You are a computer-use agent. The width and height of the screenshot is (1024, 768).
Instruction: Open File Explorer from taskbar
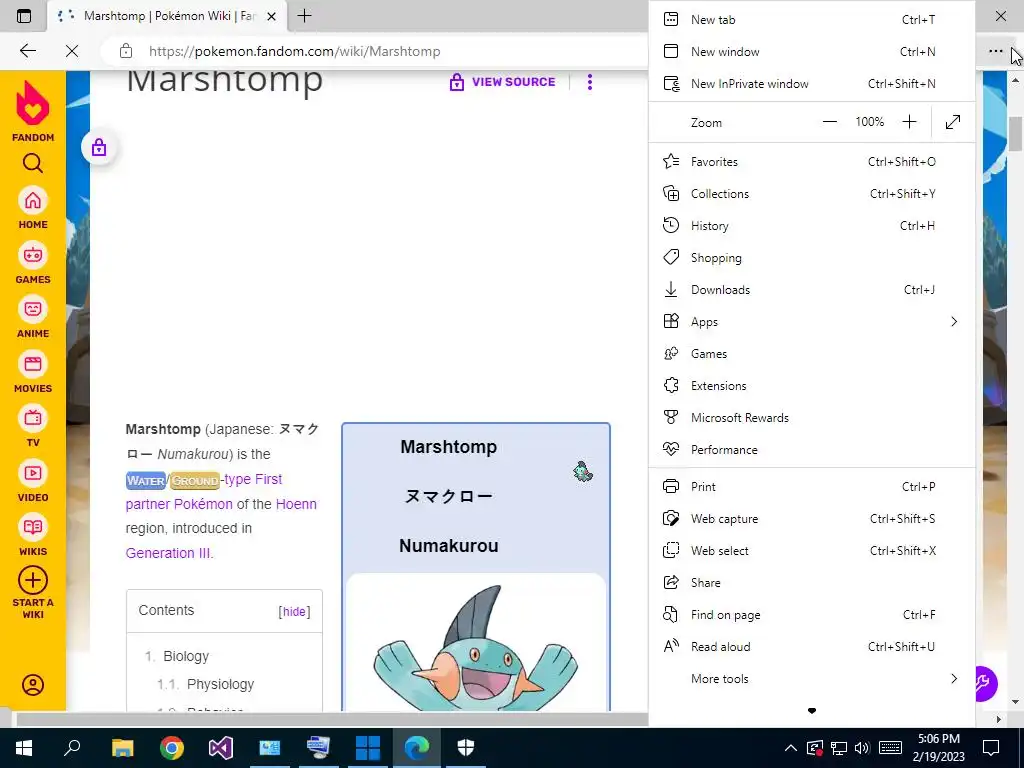click(x=122, y=748)
